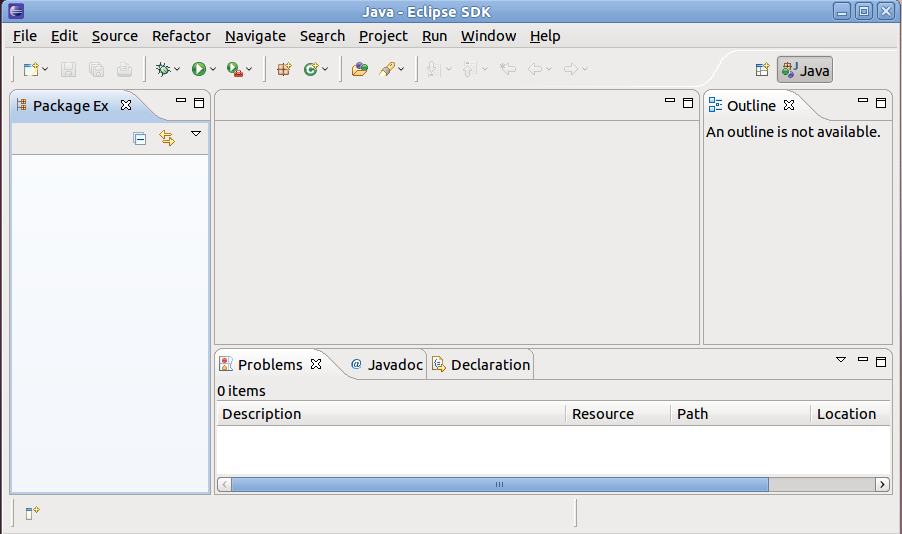Click the Back navigation arrow
Screen dimensions: 902x534
[535, 70]
